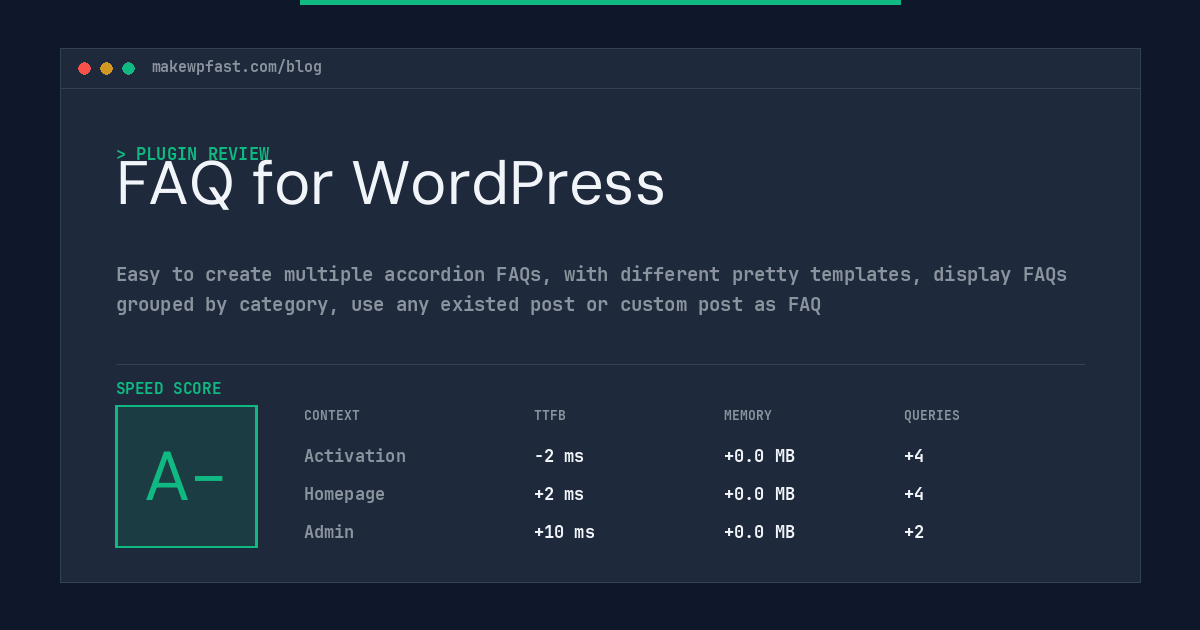This screenshot has height=630, width=1200.
Task: Click the '+10 ms' TTFB value
Action: coord(564,532)
